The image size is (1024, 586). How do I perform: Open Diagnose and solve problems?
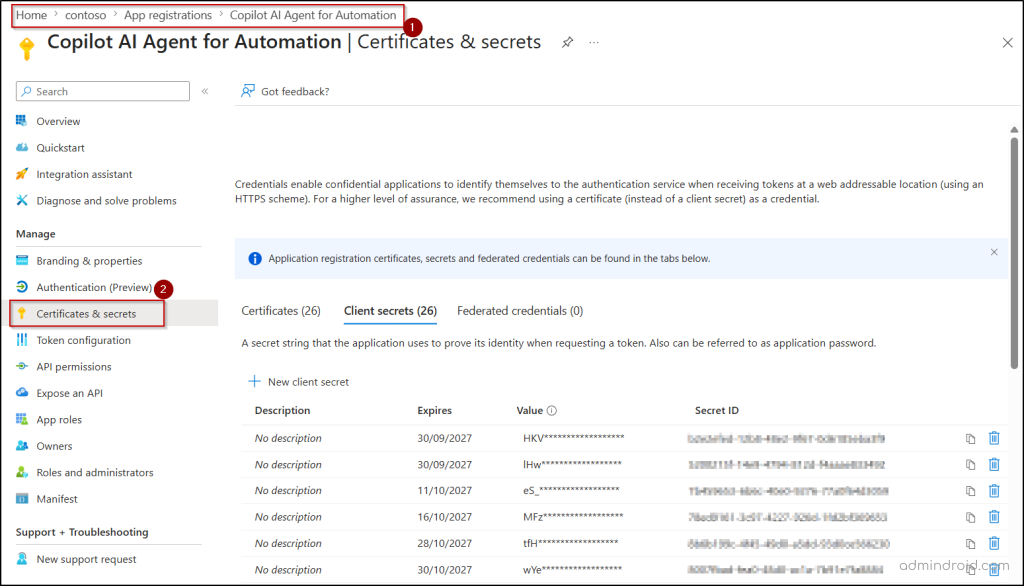pyautogui.click(x=106, y=201)
